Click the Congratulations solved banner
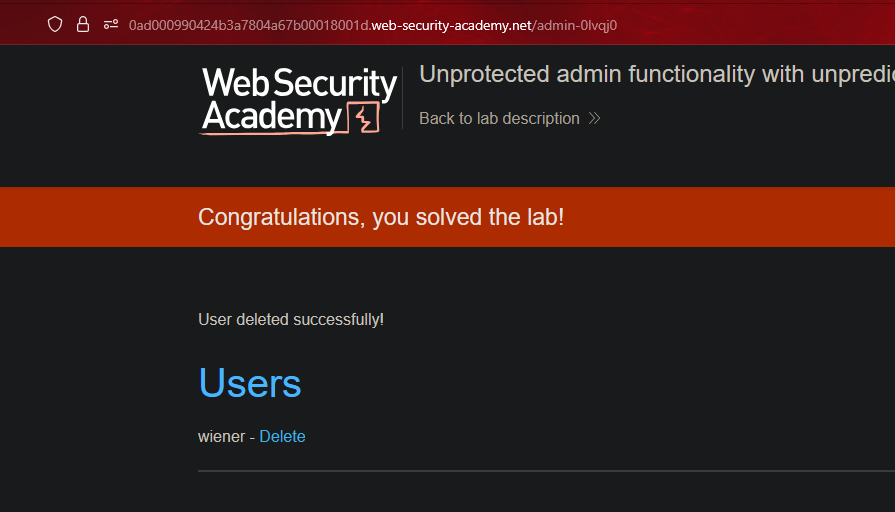This screenshot has width=895, height=512. pyautogui.click(x=381, y=216)
